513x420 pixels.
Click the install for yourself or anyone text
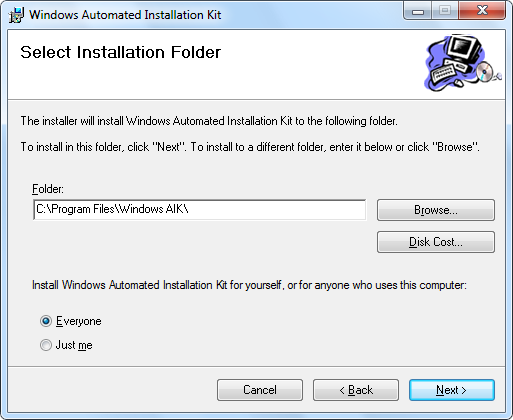point(249,285)
